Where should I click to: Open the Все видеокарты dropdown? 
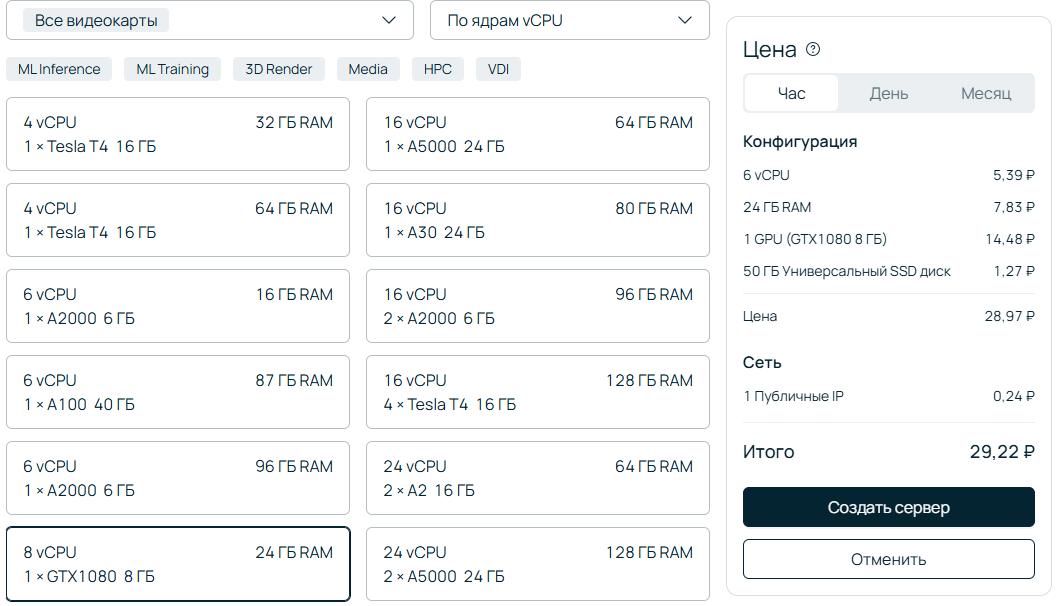coord(209,20)
